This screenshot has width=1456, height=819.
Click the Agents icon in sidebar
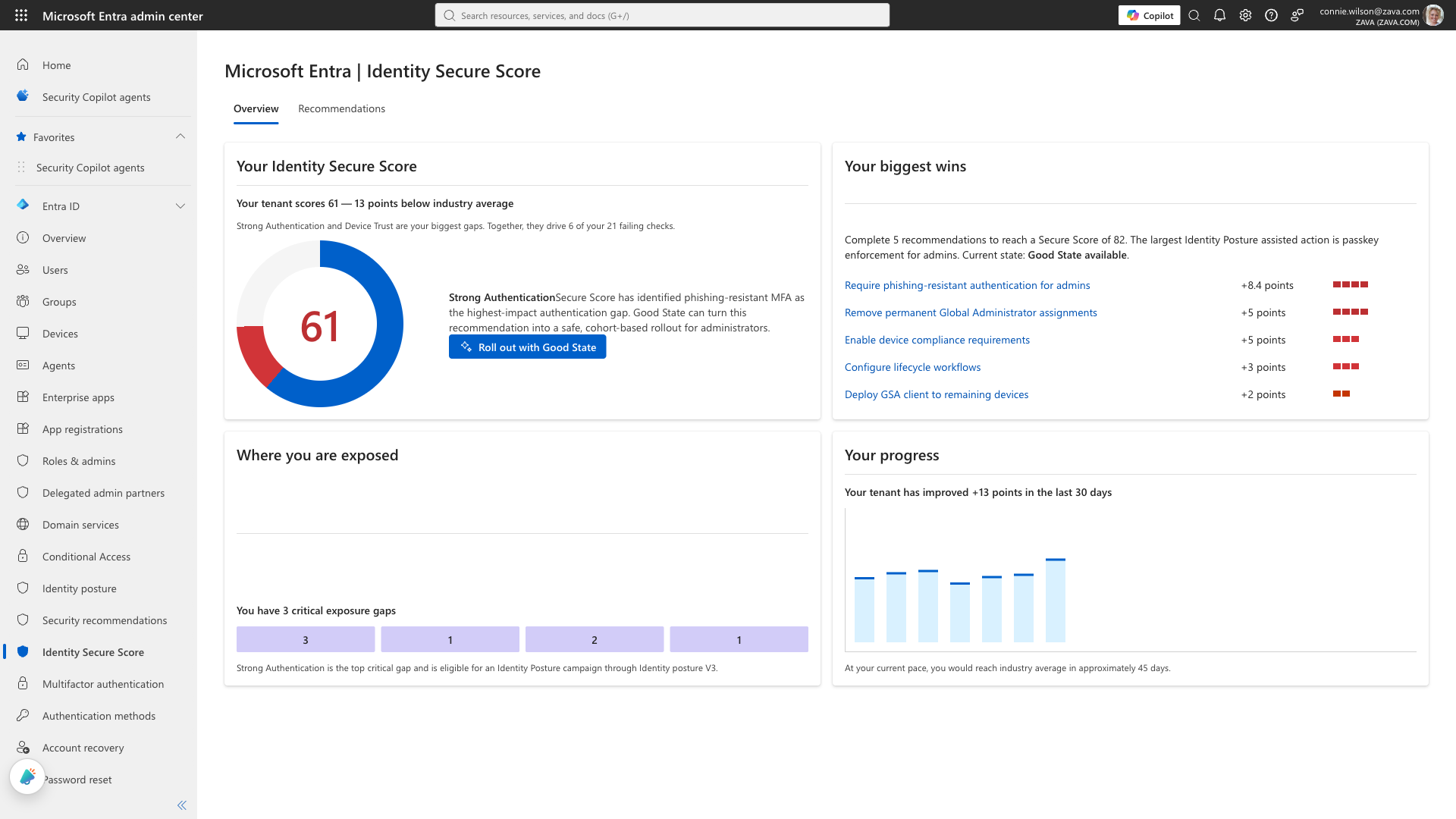(x=23, y=365)
